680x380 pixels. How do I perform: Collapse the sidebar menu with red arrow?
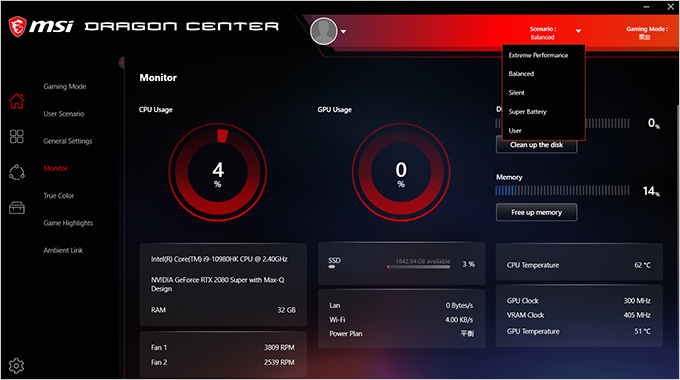click(122, 63)
